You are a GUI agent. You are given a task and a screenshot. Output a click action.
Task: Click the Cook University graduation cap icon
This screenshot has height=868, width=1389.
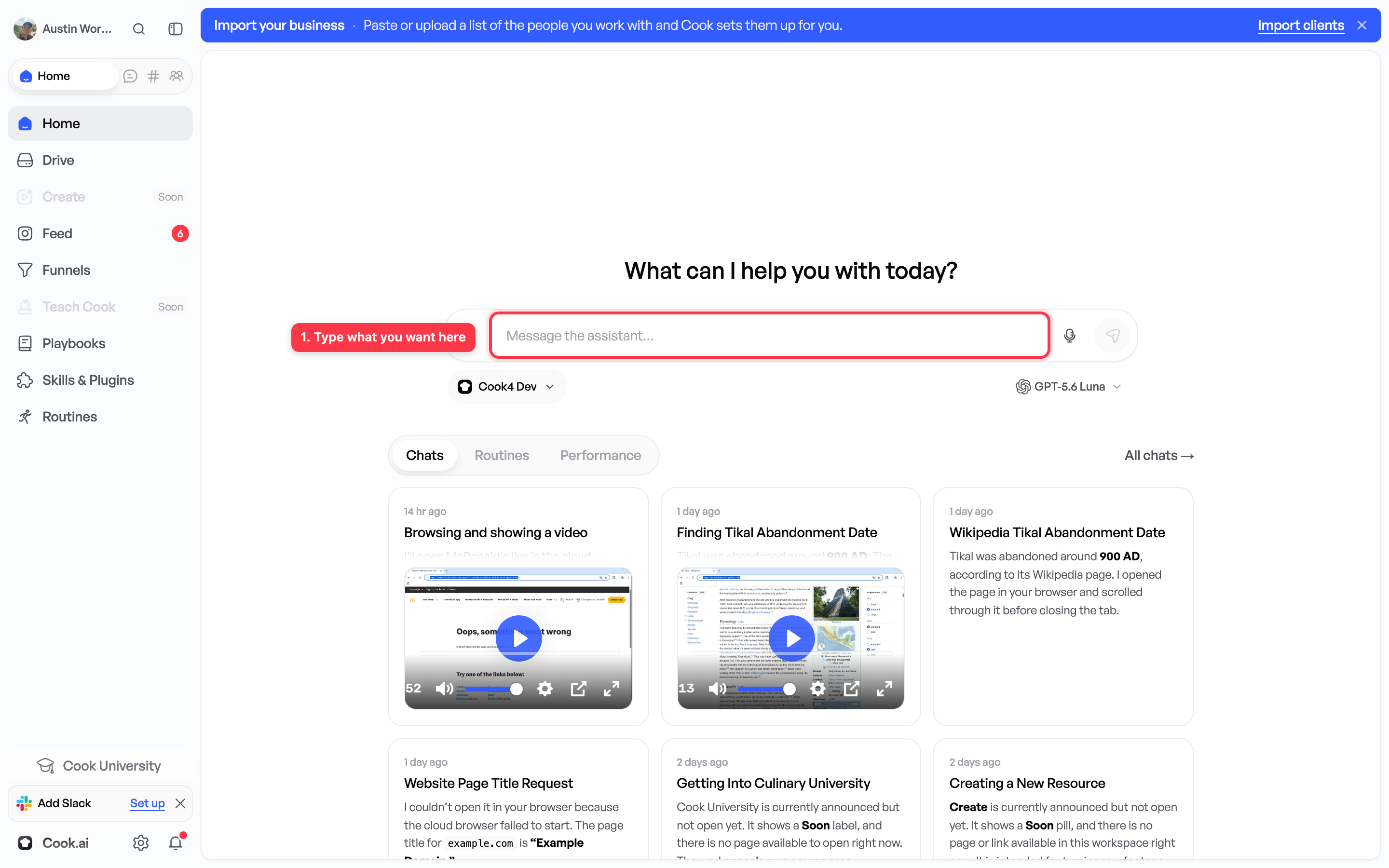click(45, 766)
